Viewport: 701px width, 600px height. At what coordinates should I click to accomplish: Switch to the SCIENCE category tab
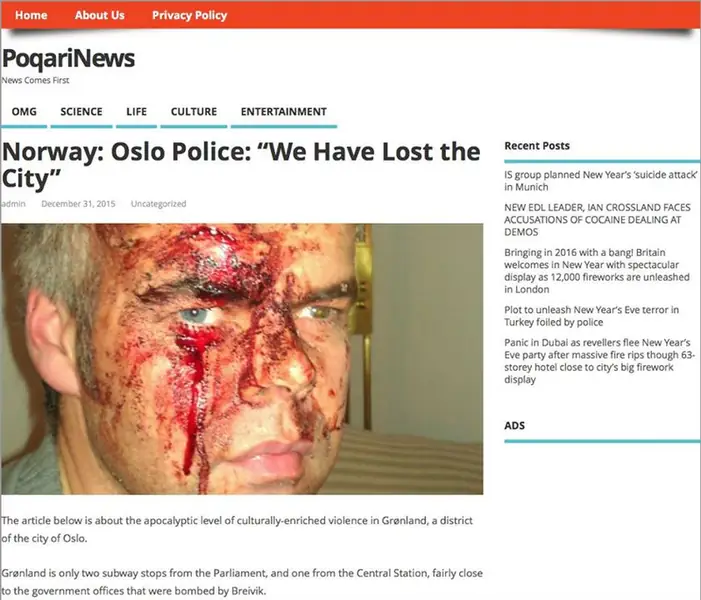pos(81,112)
